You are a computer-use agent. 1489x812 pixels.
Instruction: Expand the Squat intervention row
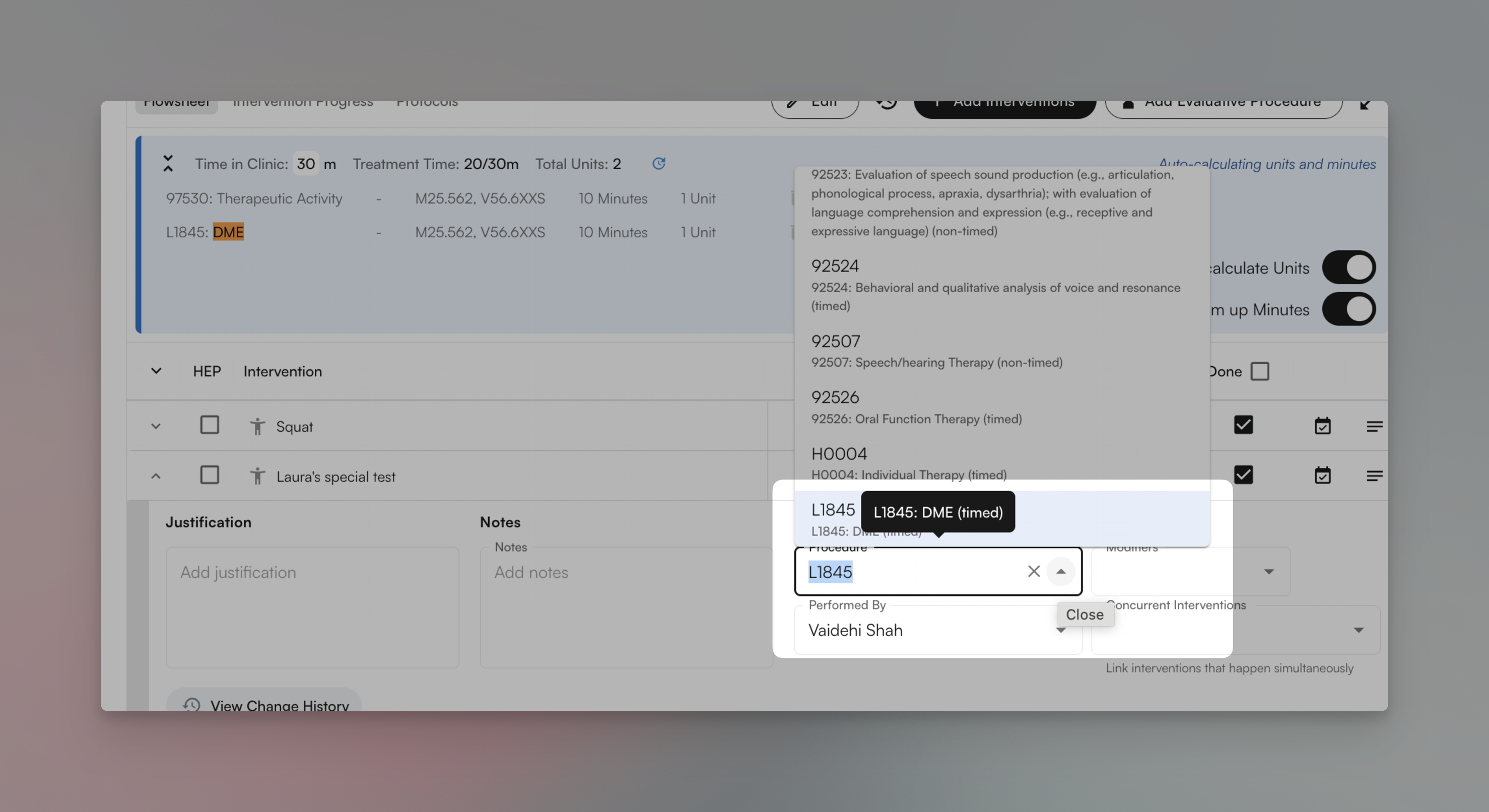point(156,426)
